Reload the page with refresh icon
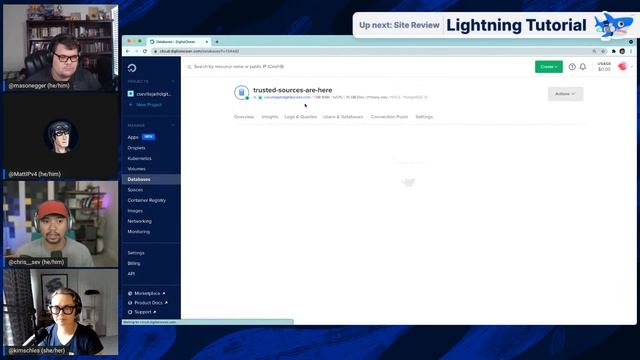Image resolution: width=640 pixels, height=360 pixels. (145, 51)
